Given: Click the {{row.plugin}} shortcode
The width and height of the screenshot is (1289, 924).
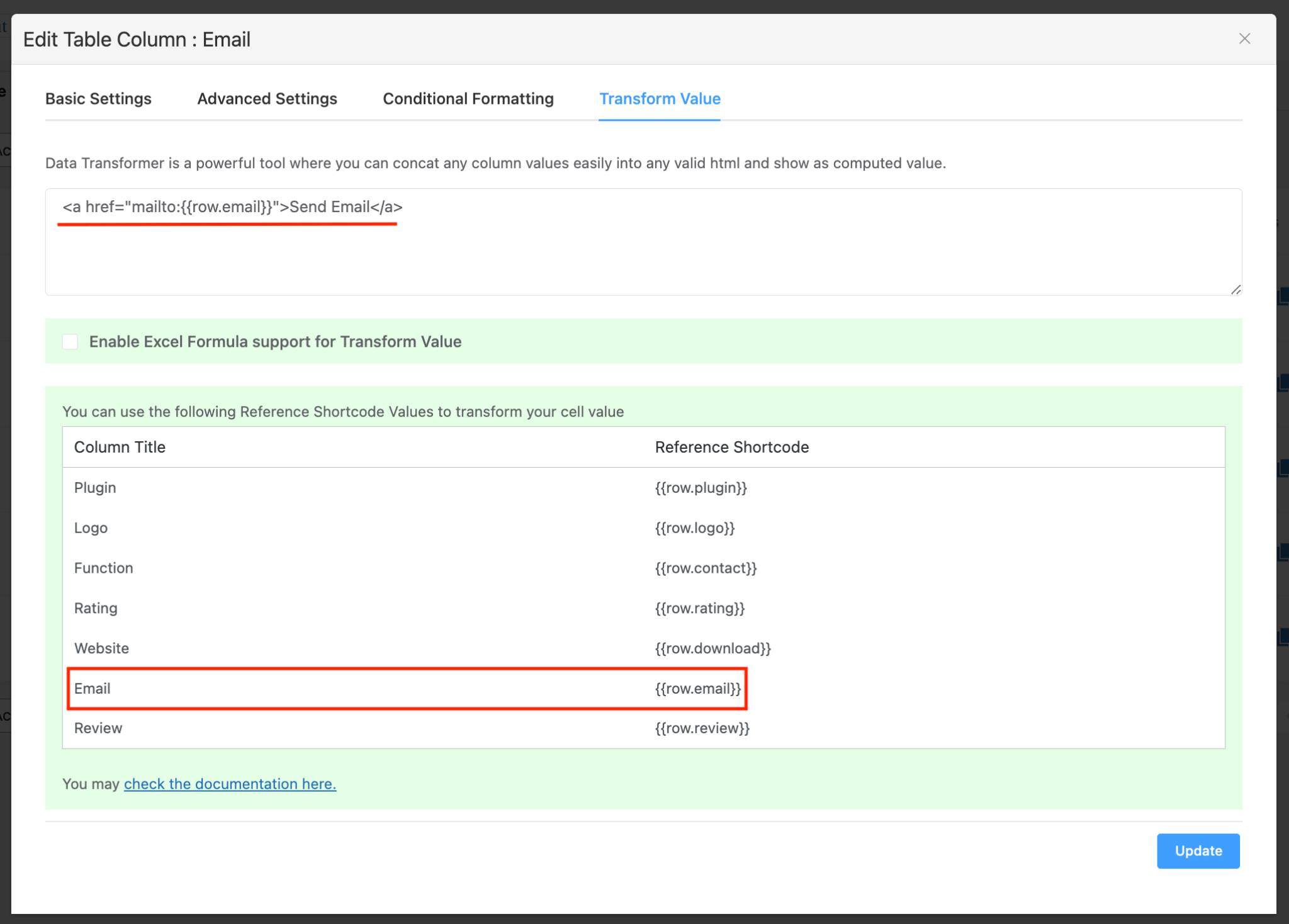Looking at the screenshot, I should click(701, 488).
